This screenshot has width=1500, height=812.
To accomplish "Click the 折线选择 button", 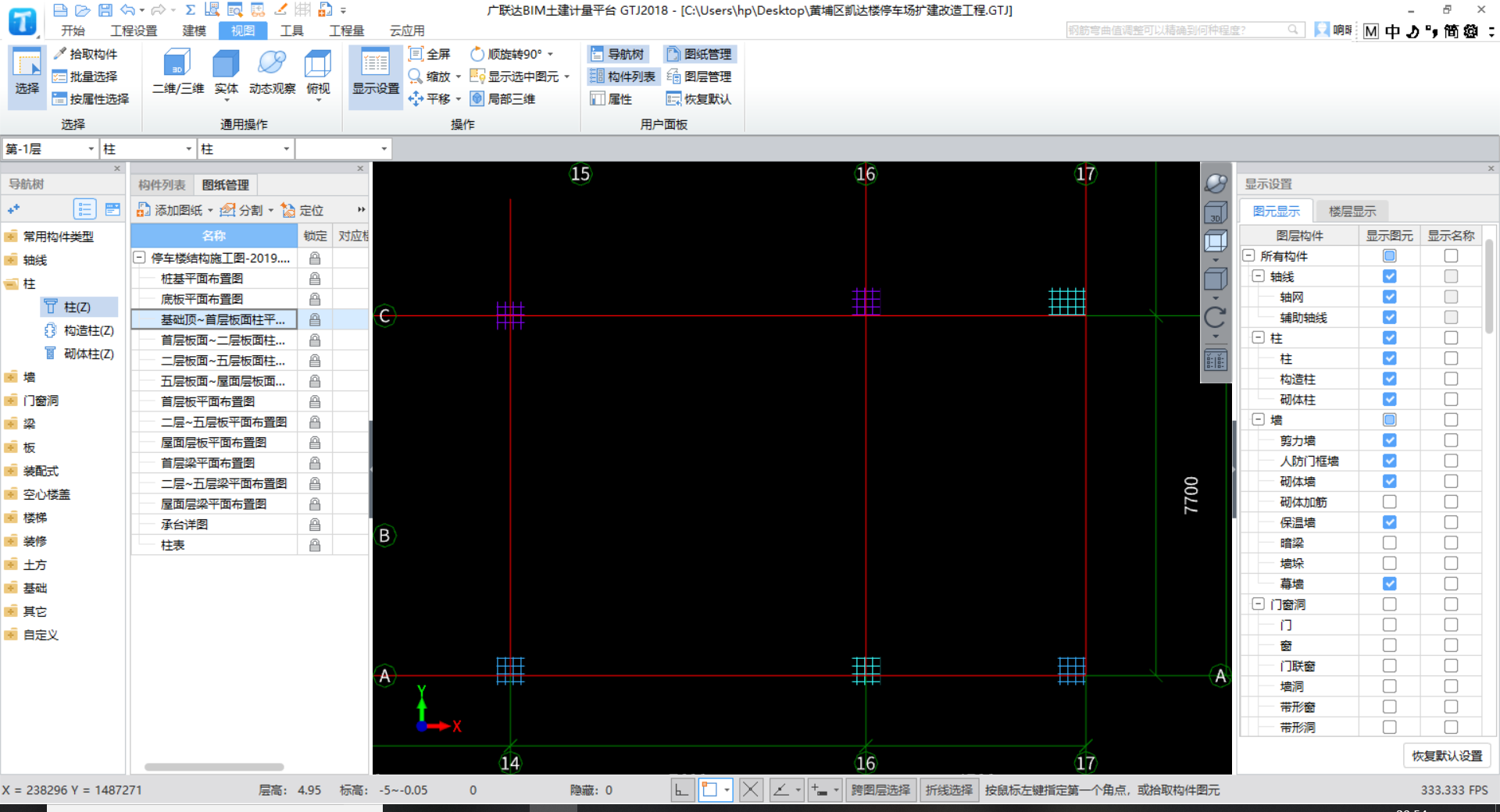I will (x=949, y=790).
